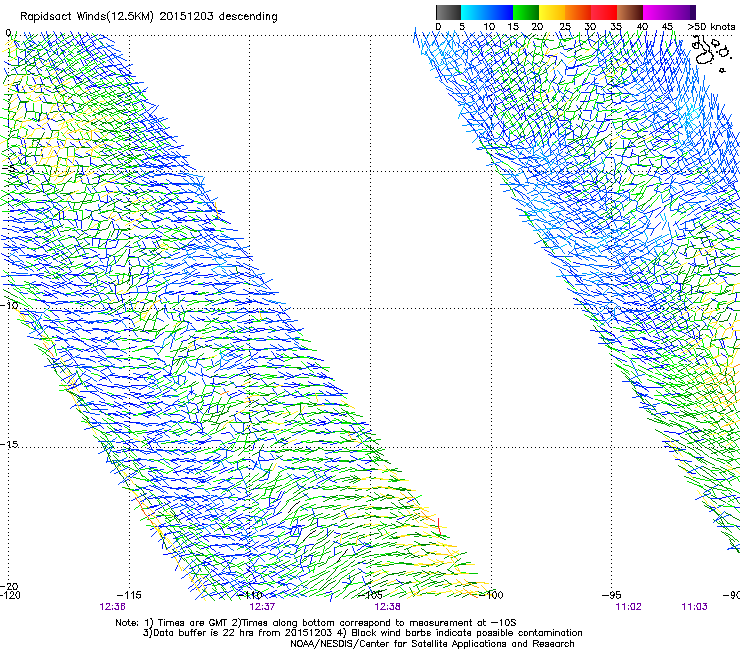Image resolution: width=740 pixels, height=650 pixels.
Task: Click the NOAA/NESDIS credit line
Action: click(432, 644)
